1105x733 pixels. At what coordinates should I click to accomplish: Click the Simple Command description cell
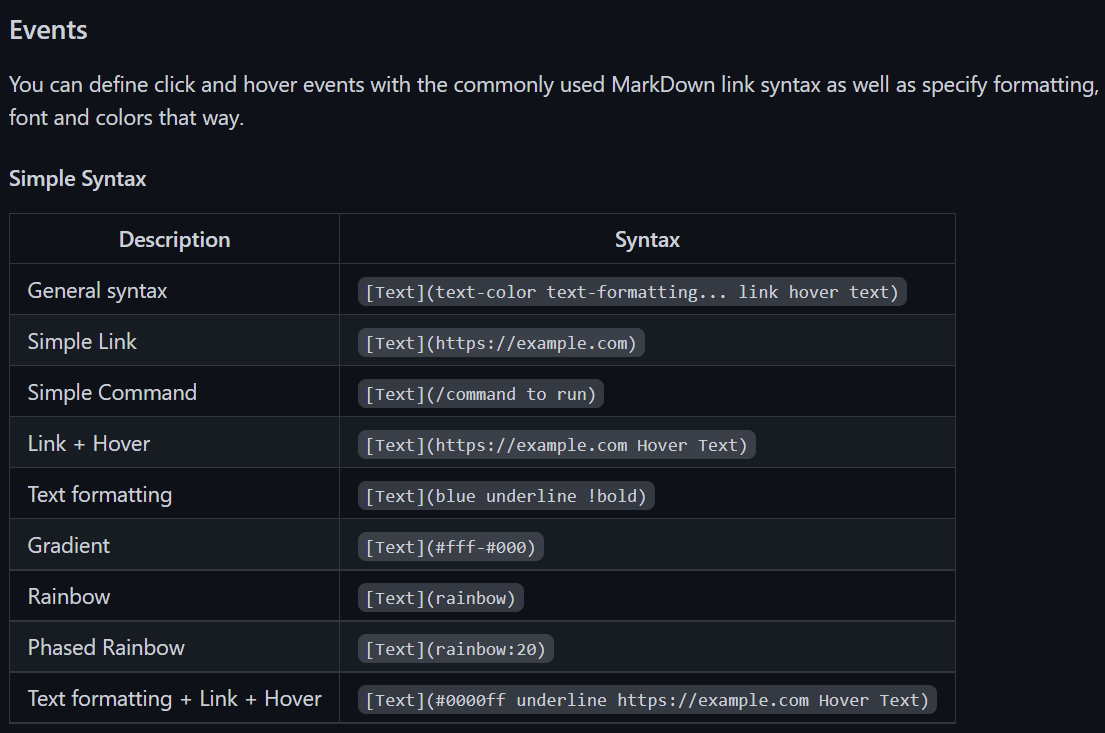coord(174,392)
